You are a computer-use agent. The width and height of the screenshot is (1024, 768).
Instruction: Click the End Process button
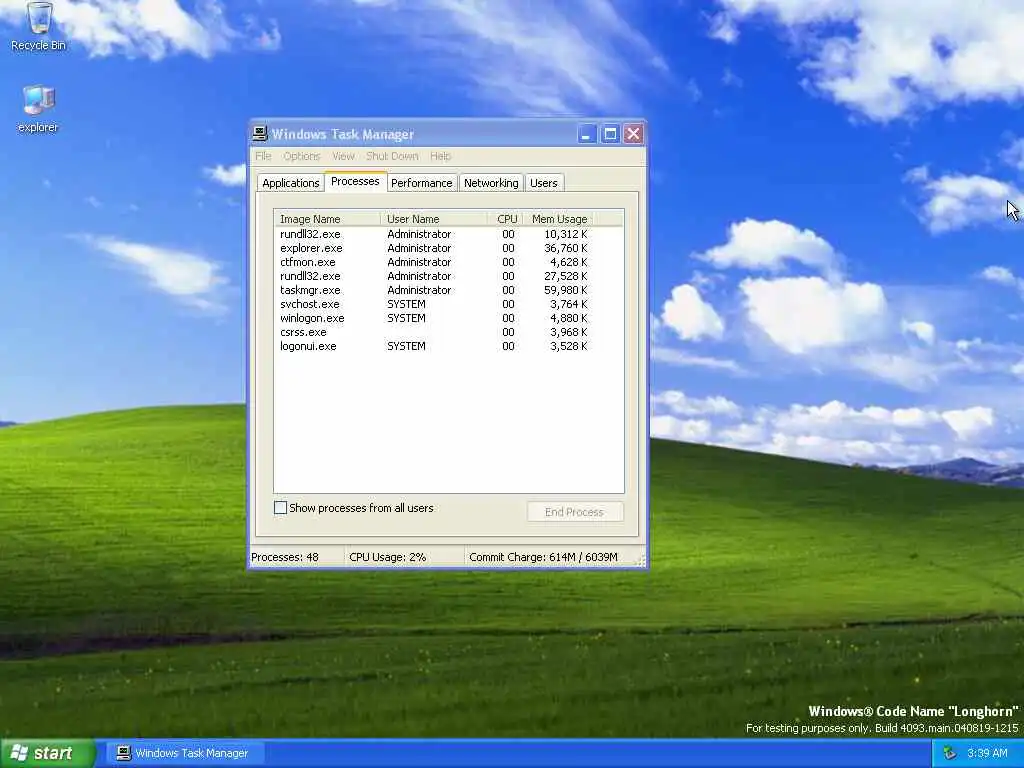[x=575, y=512]
